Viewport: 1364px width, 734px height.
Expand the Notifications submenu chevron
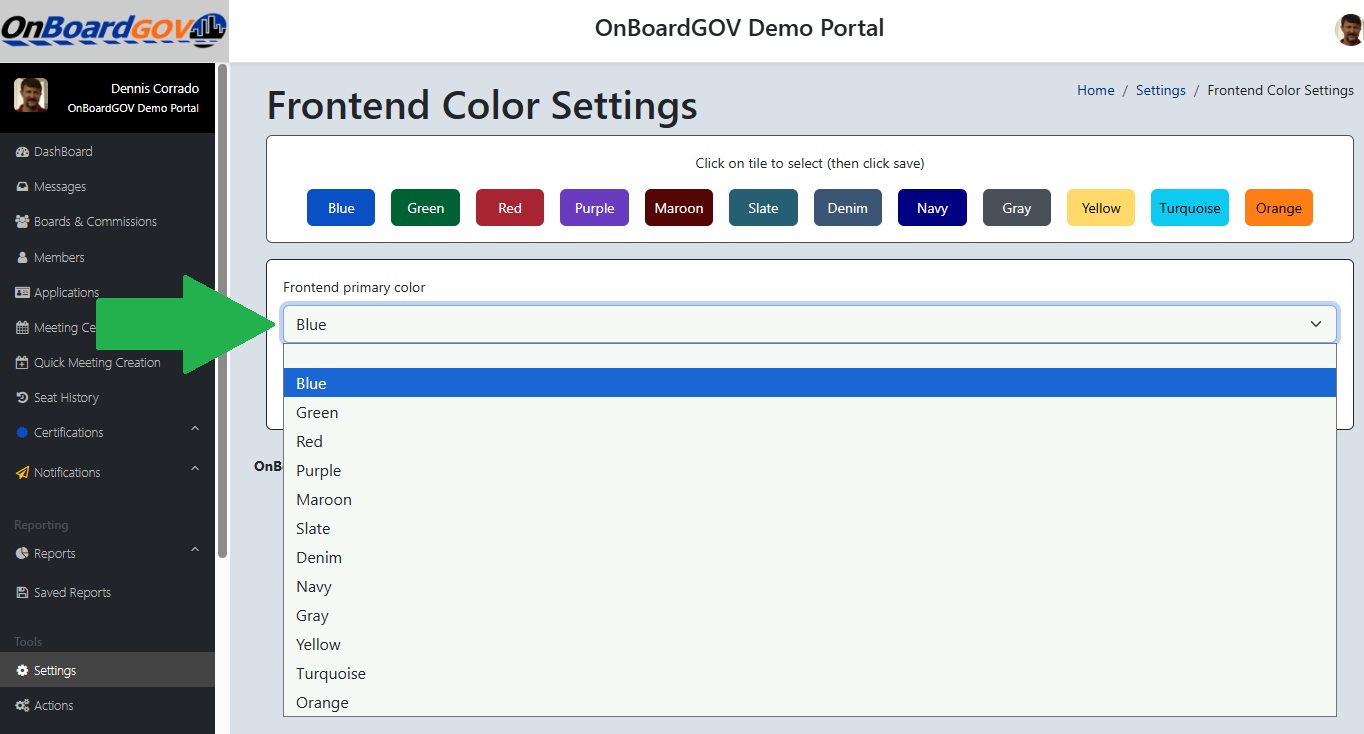click(x=195, y=468)
